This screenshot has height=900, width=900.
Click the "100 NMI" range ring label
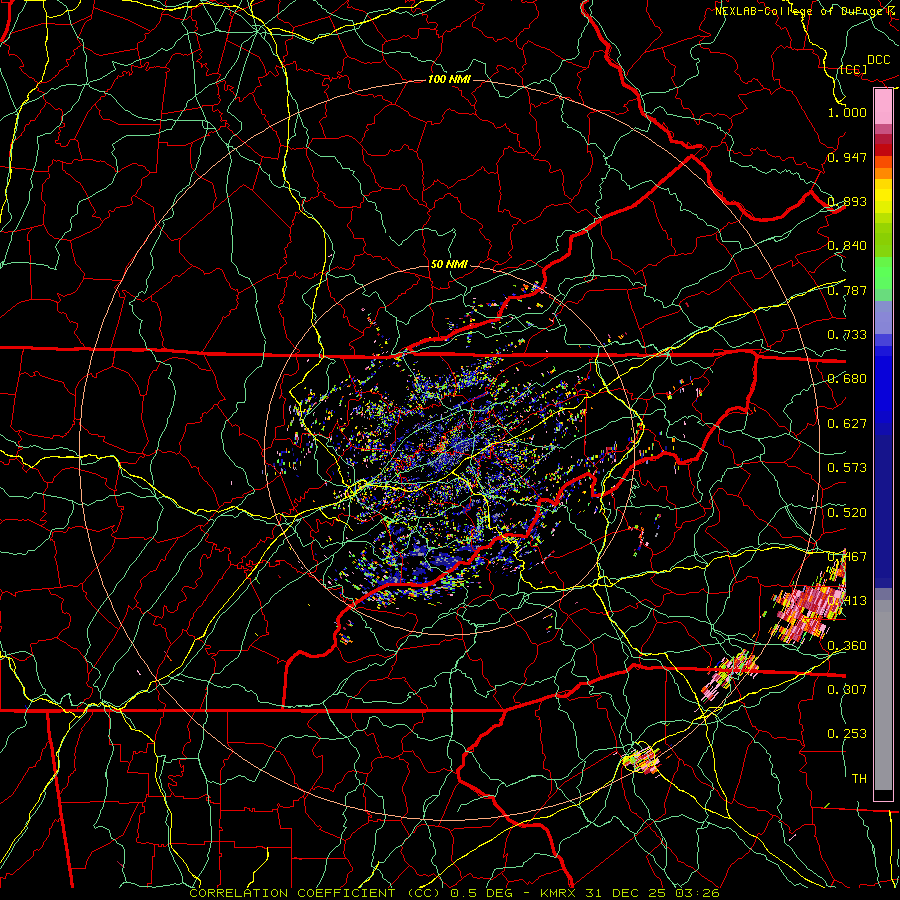[449, 79]
